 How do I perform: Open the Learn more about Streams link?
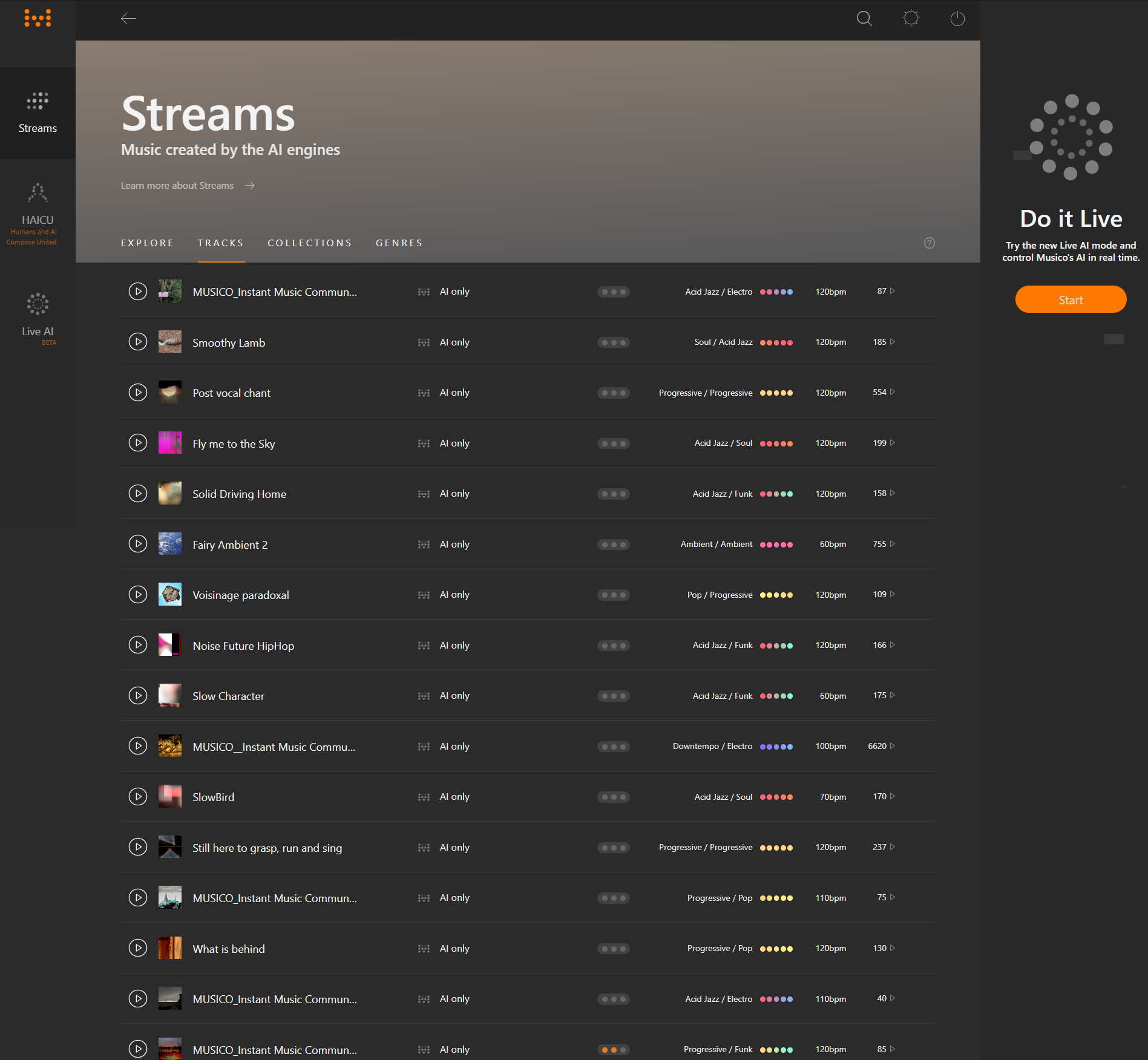pos(177,185)
